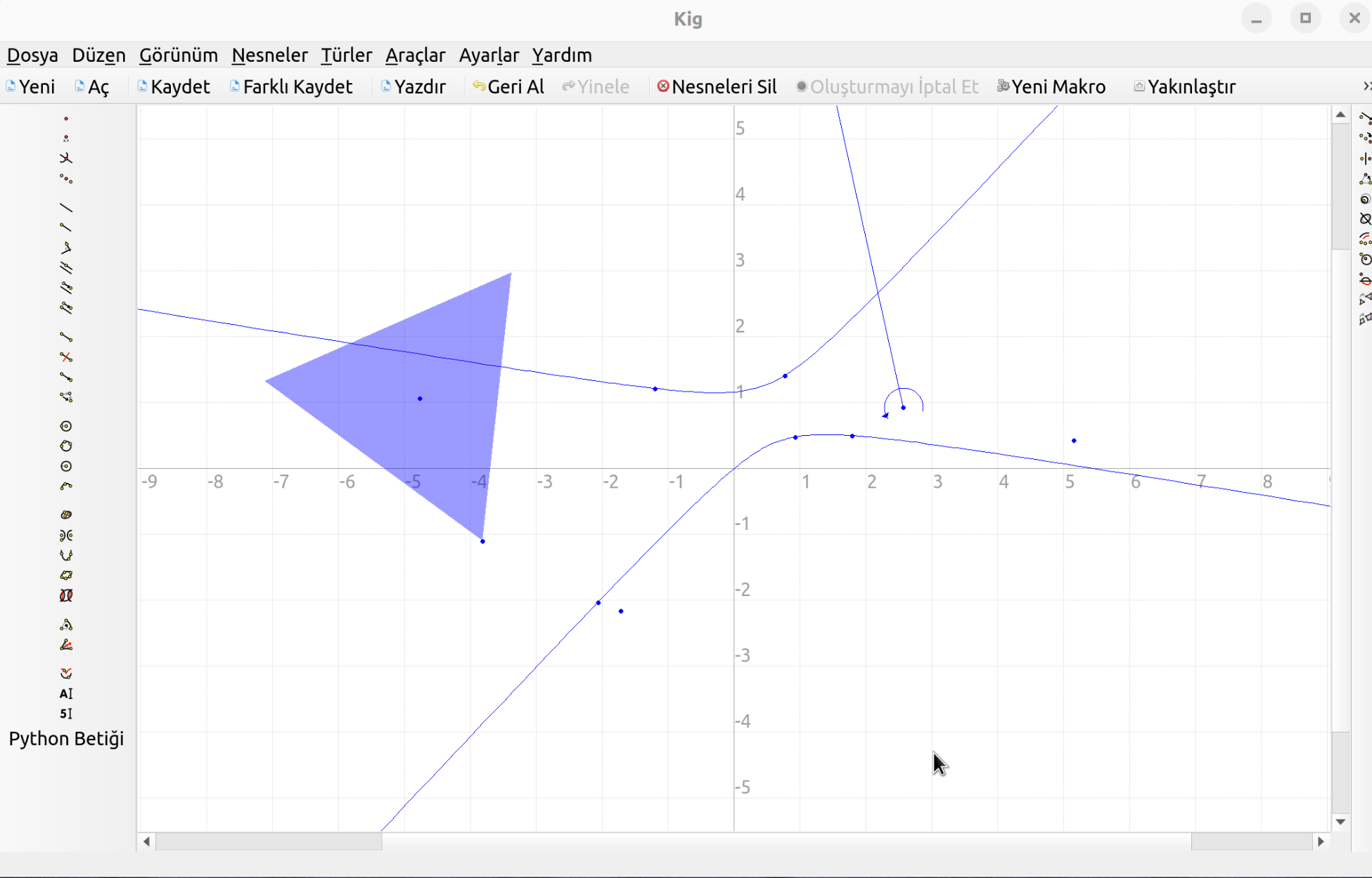Select the numeric value tool
Viewport: 1372px width, 878px height.
(66, 714)
